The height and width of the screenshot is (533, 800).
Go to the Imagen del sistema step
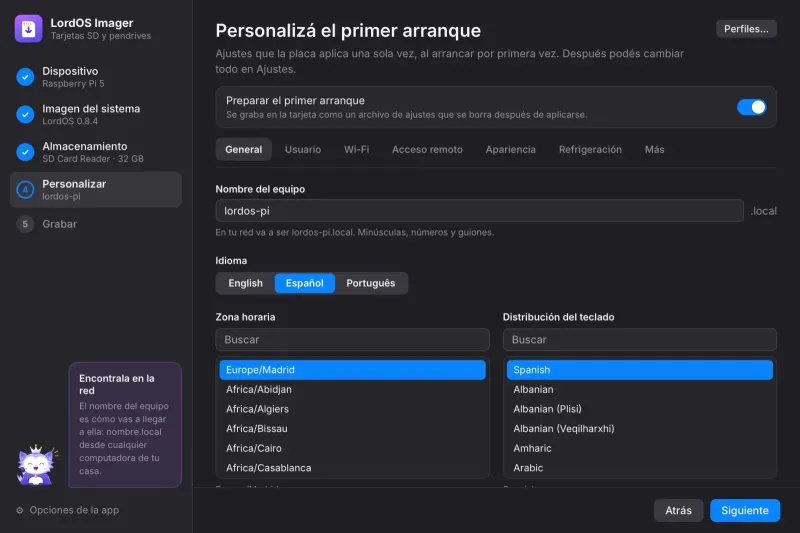coord(96,115)
